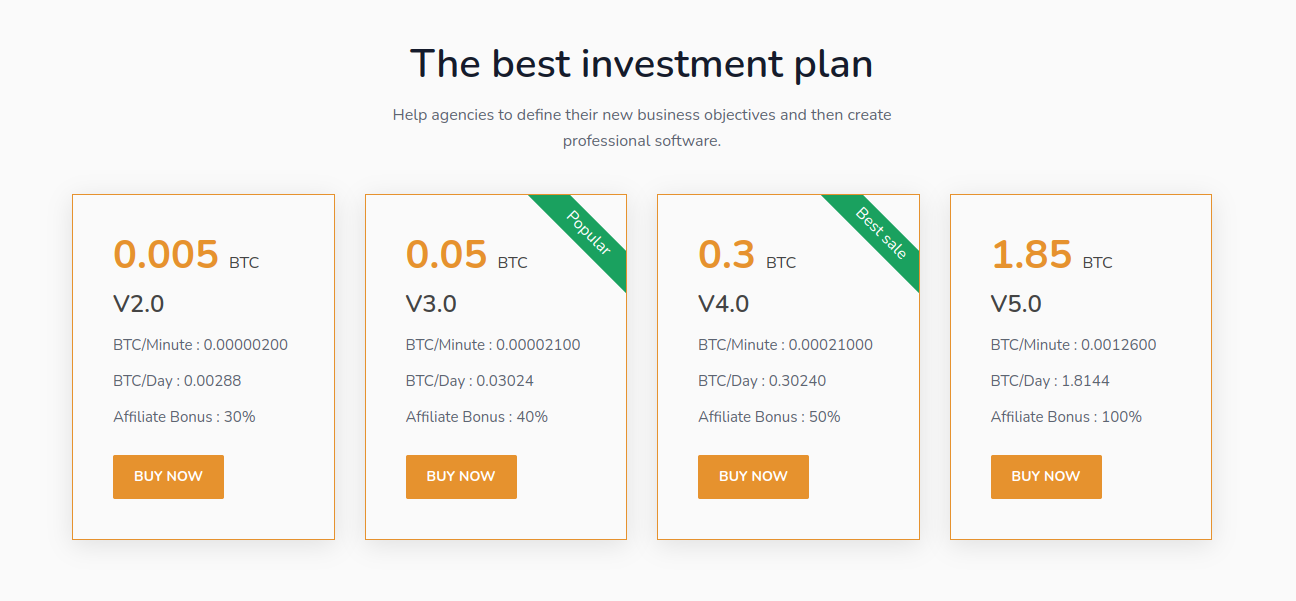
Task: Click the V4.0 plan title
Action: pyautogui.click(x=724, y=304)
